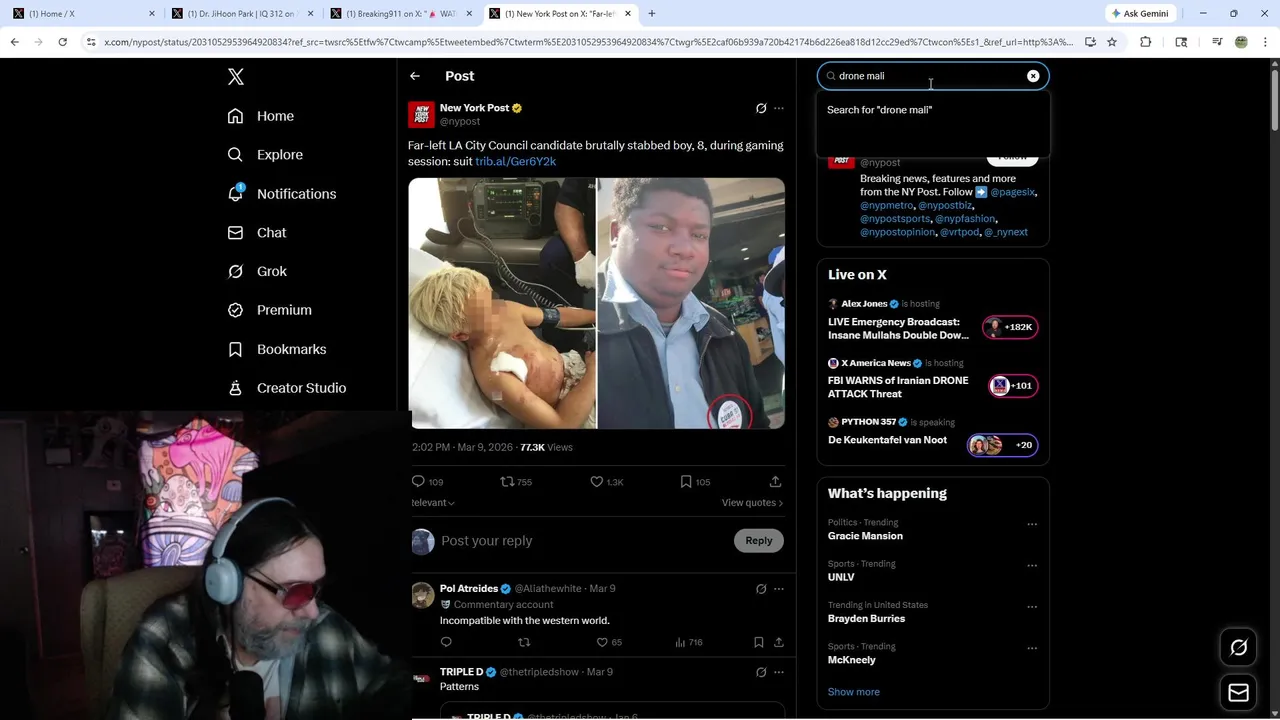Join X America News live +101
The width and height of the screenshot is (1280, 720).
pos(1013,385)
